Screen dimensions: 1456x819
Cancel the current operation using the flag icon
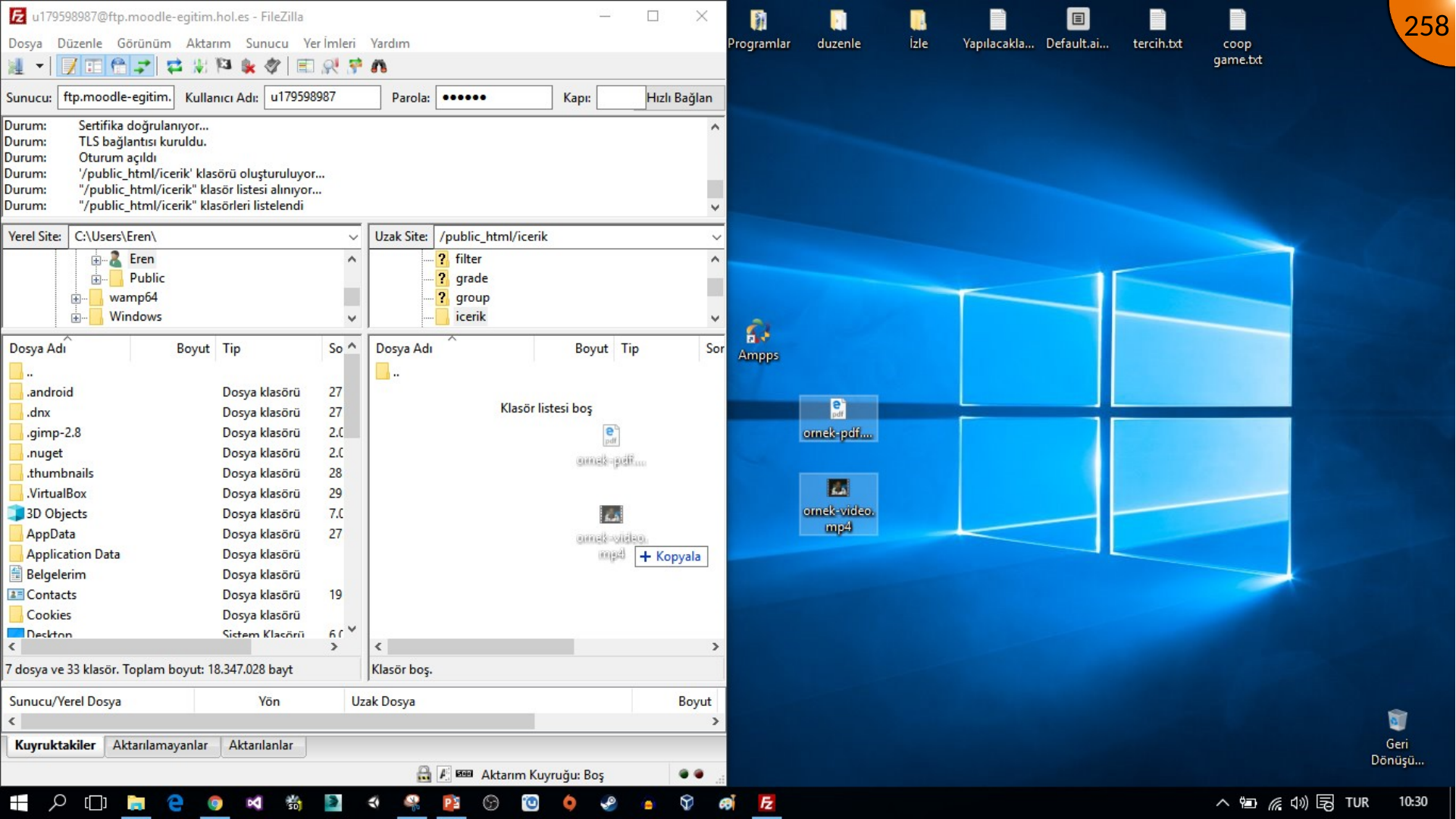point(224,66)
